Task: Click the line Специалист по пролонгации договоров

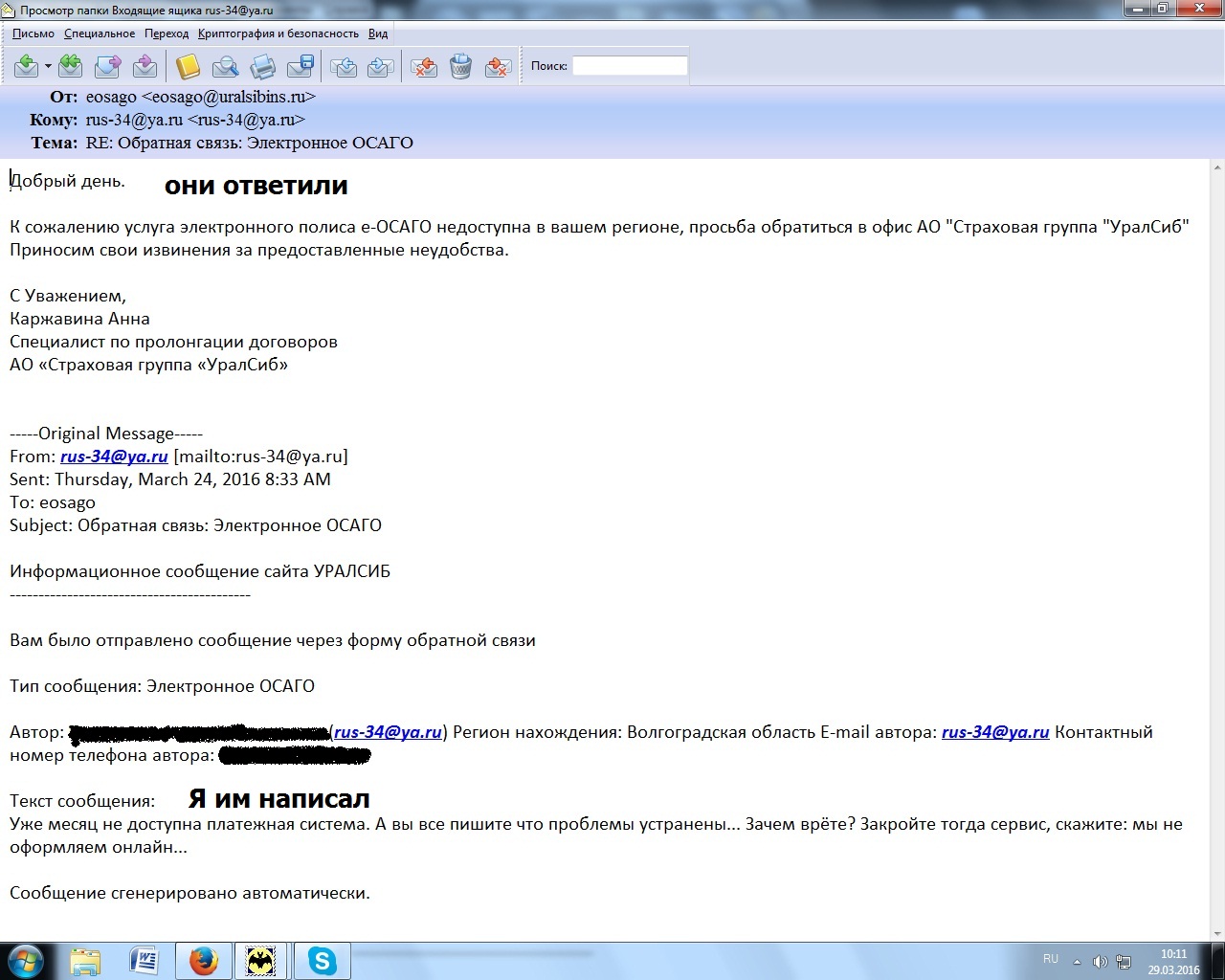Action: (x=173, y=342)
